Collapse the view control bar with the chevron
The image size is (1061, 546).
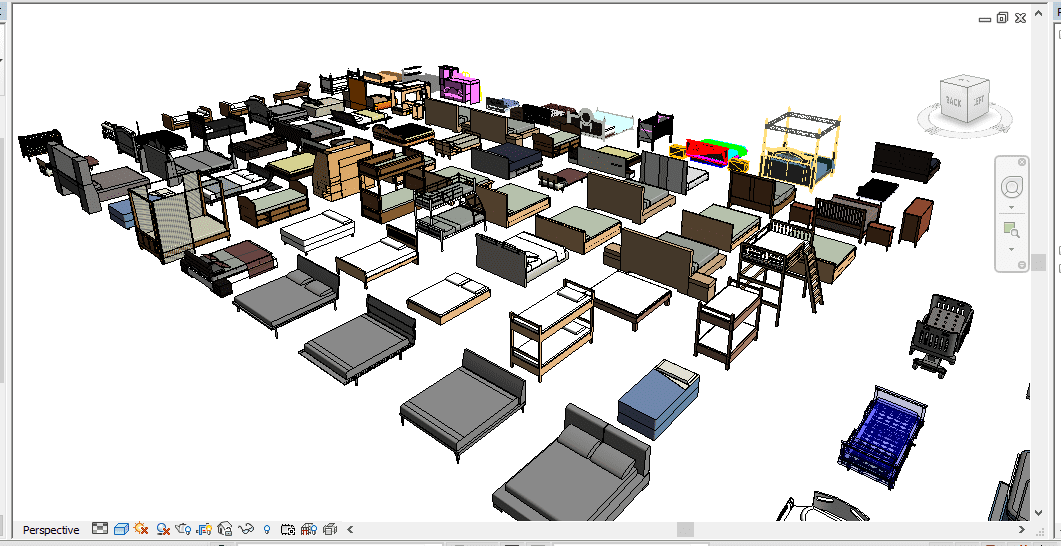tap(349, 529)
